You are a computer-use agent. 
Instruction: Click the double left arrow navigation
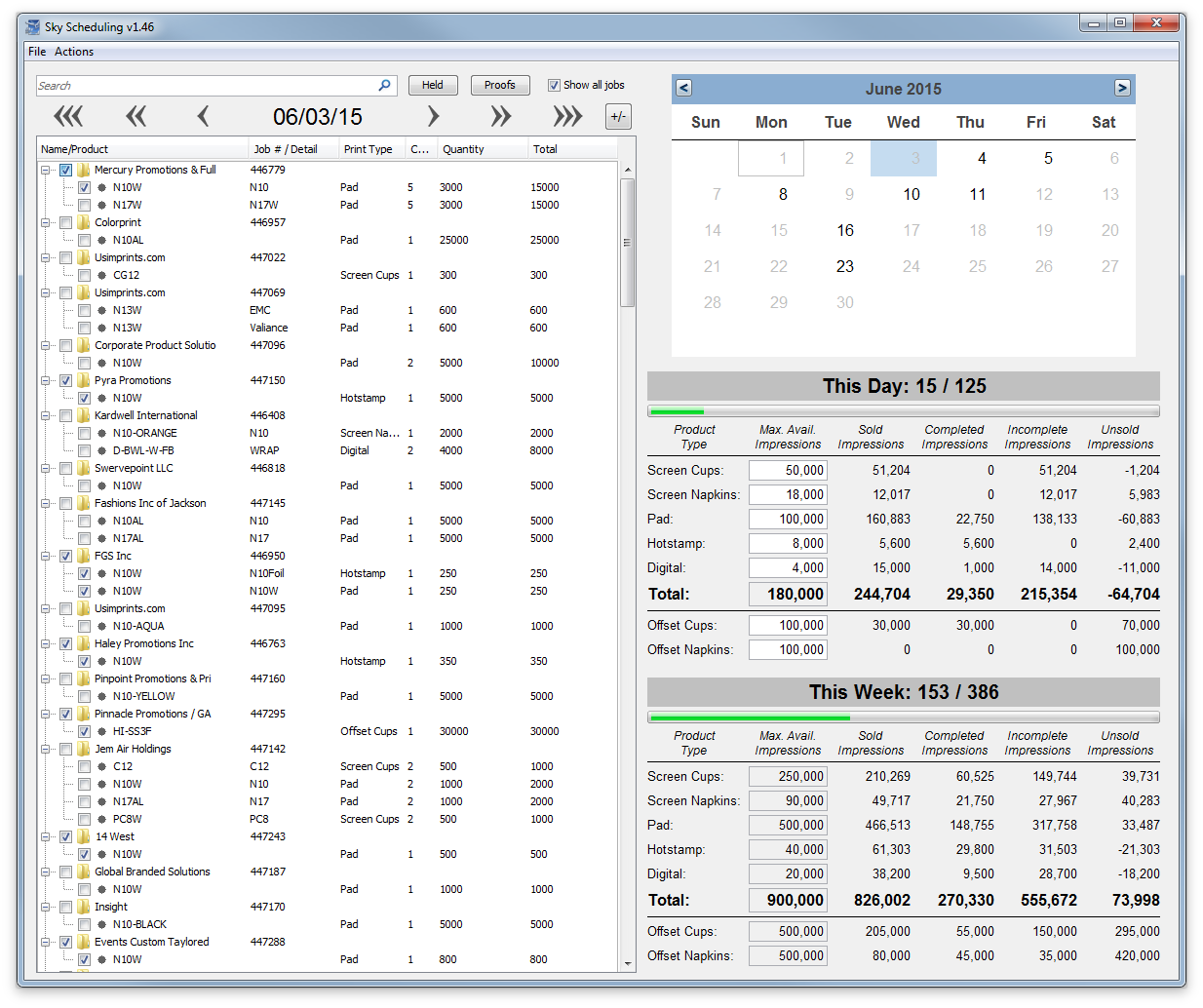point(136,117)
